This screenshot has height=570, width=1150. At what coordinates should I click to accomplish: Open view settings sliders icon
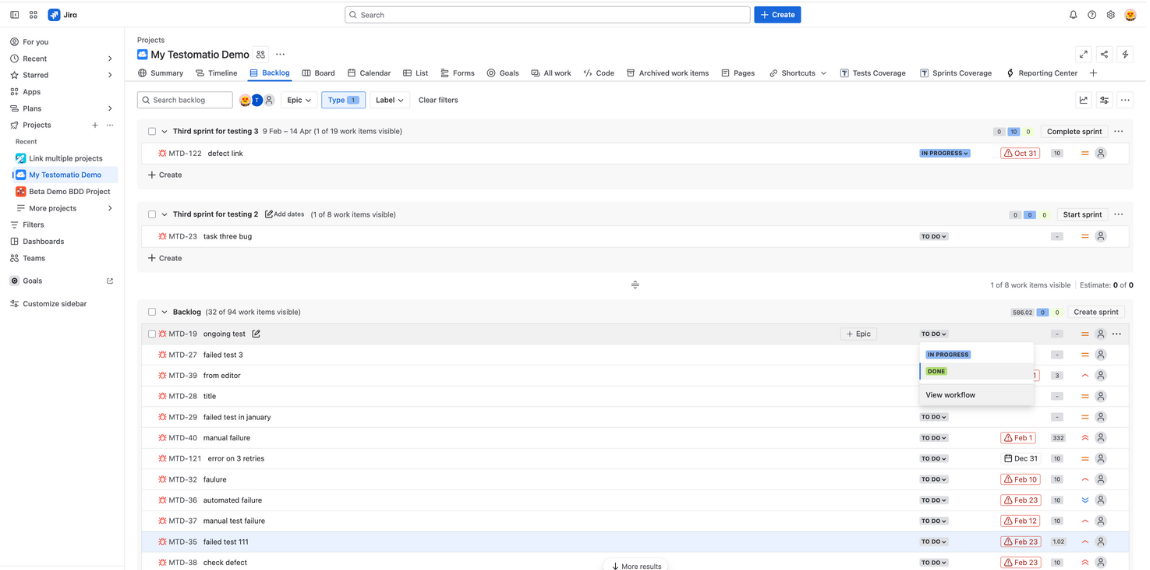click(1104, 100)
